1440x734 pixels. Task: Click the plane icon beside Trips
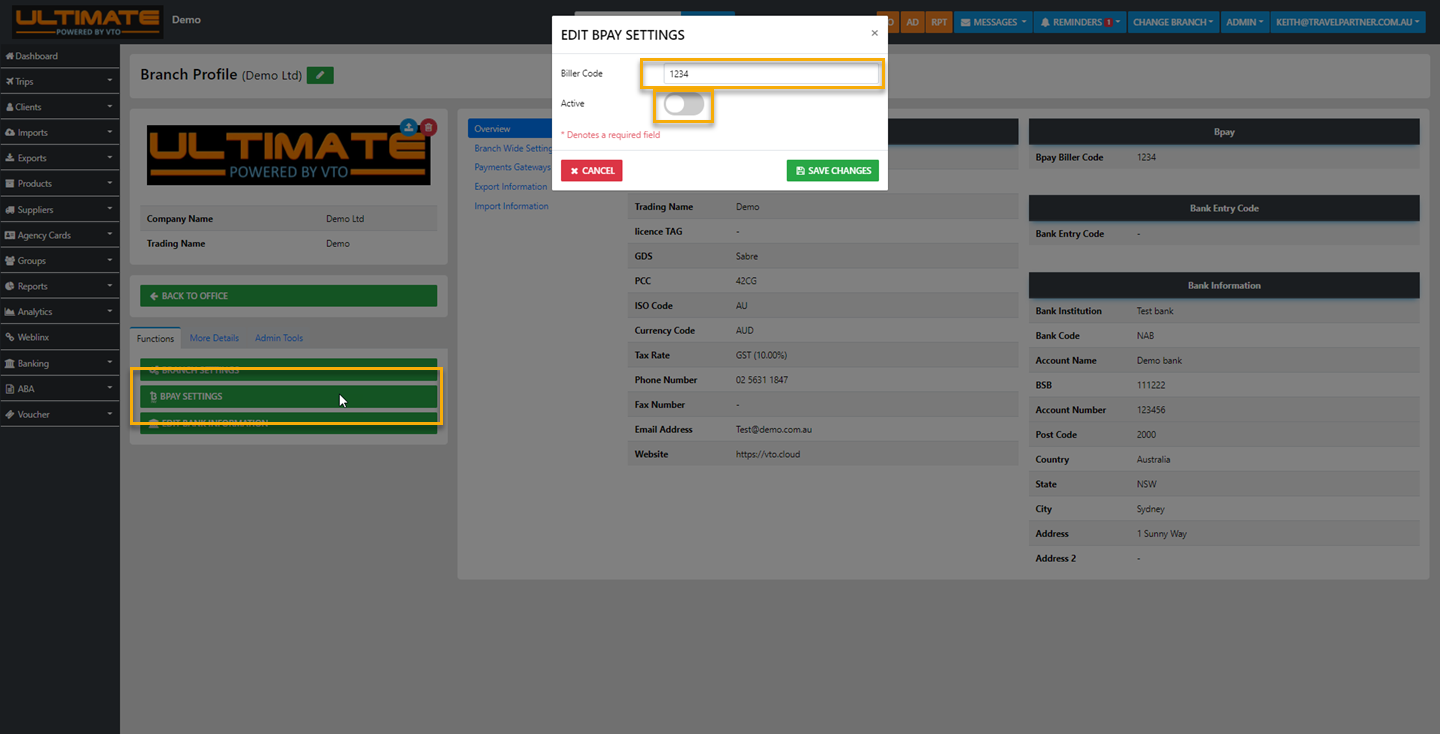point(10,82)
